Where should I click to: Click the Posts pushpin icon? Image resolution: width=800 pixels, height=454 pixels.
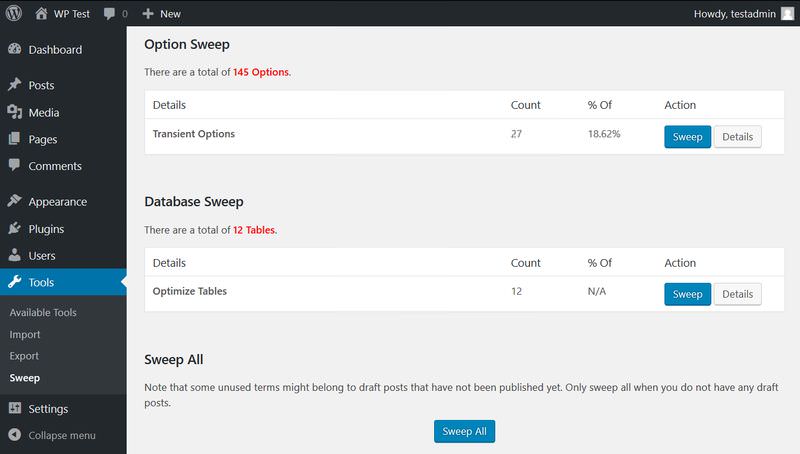point(15,85)
